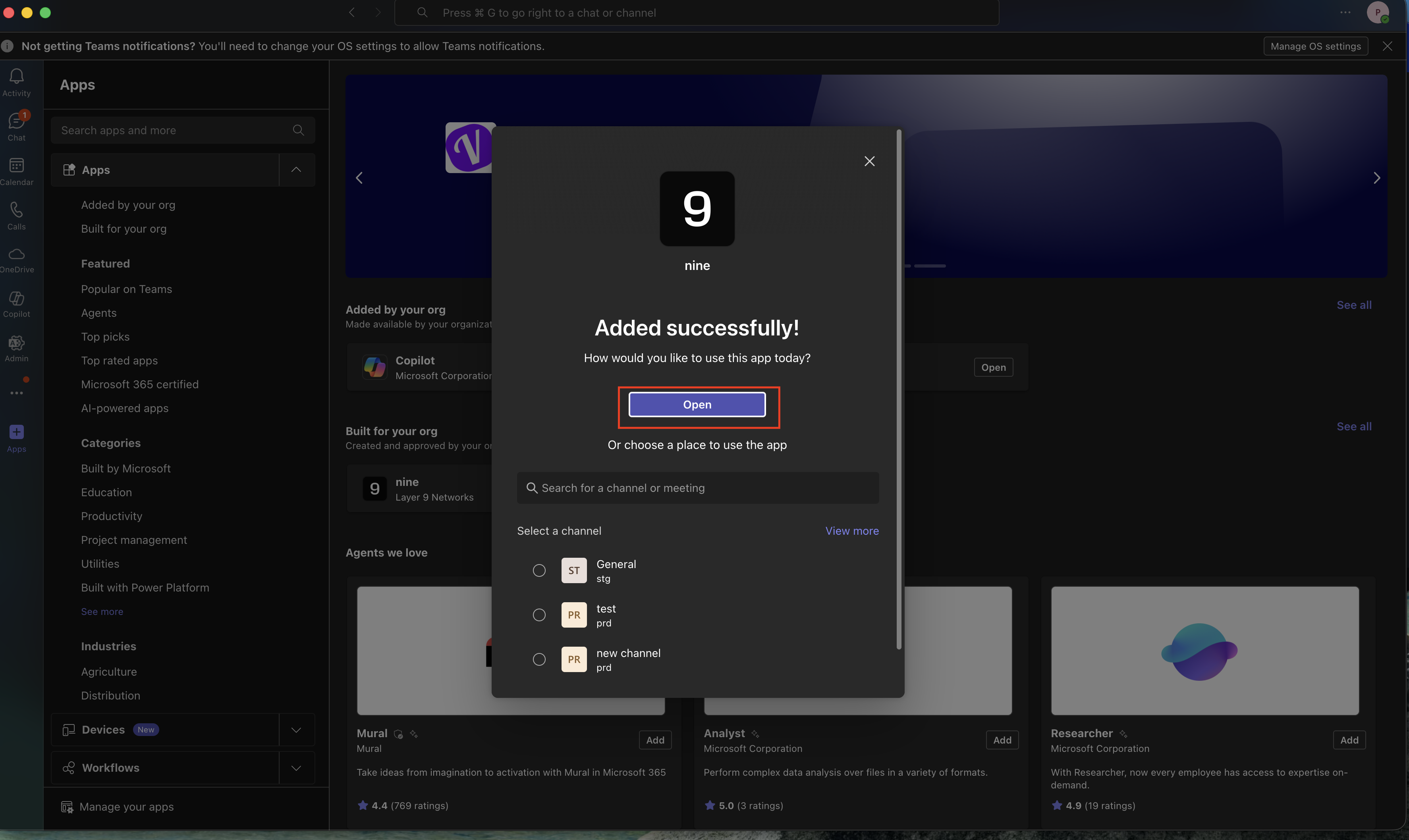
Task: Open the profile avatar menu
Action: (1378, 12)
